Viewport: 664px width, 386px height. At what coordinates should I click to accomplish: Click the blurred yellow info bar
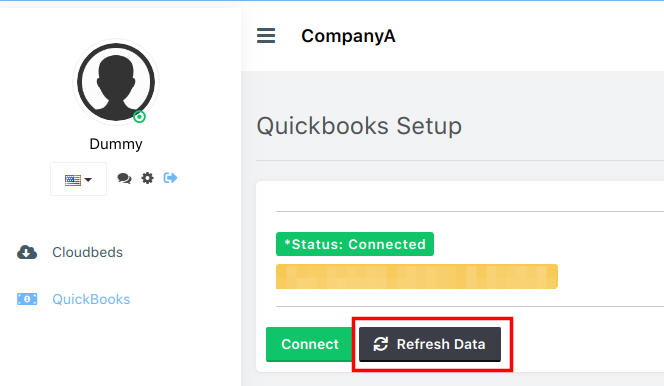click(x=417, y=277)
